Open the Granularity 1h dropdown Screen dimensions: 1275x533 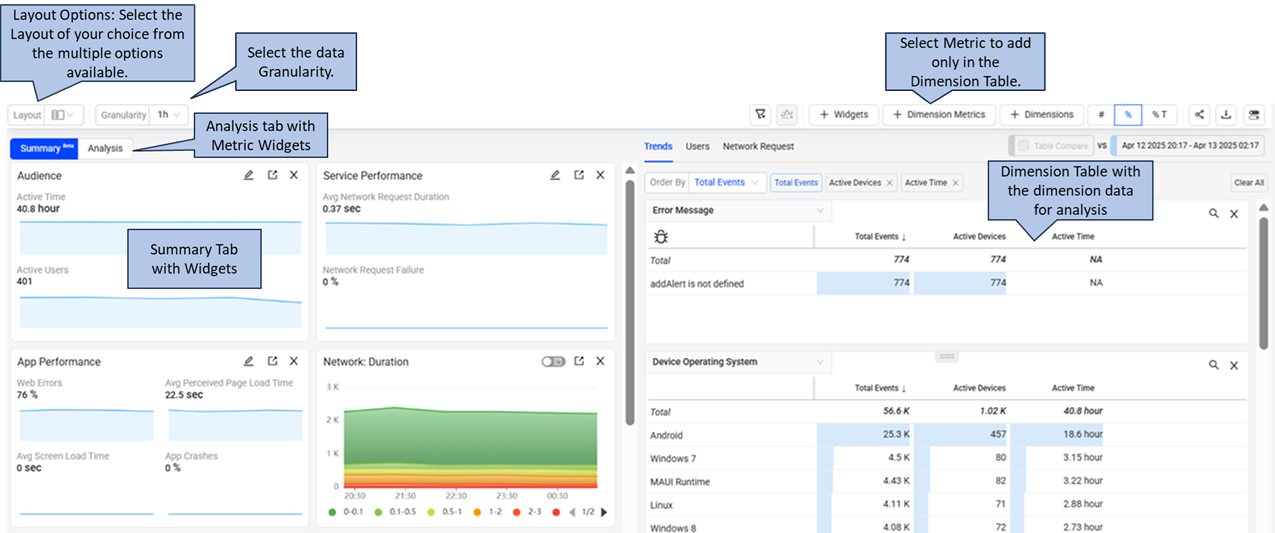click(x=168, y=115)
